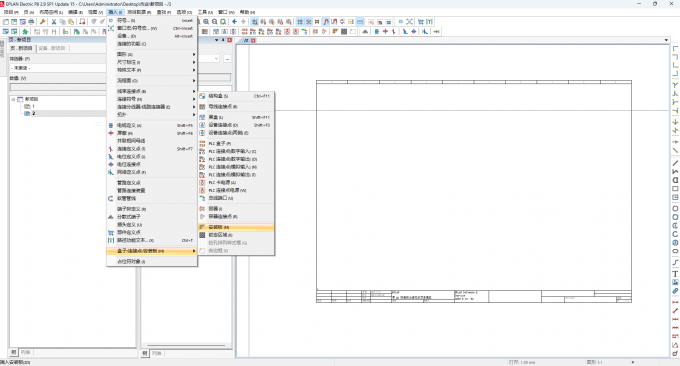The height and width of the screenshot is (366, 680).
Task: Select the Rectangle tool on right toolbar
Action: tap(675, 189)
